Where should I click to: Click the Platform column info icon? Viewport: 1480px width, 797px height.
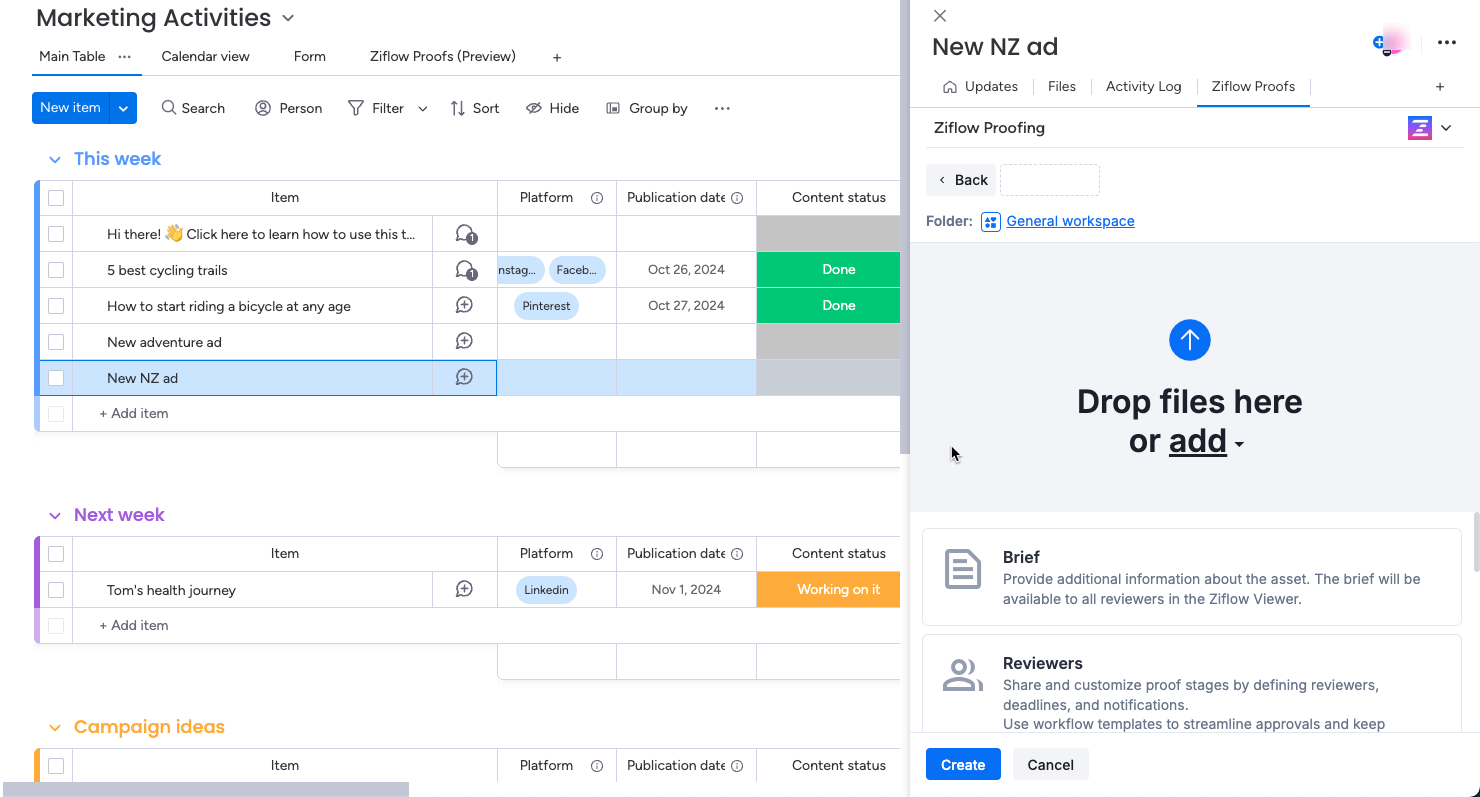(x=597, y=198)
